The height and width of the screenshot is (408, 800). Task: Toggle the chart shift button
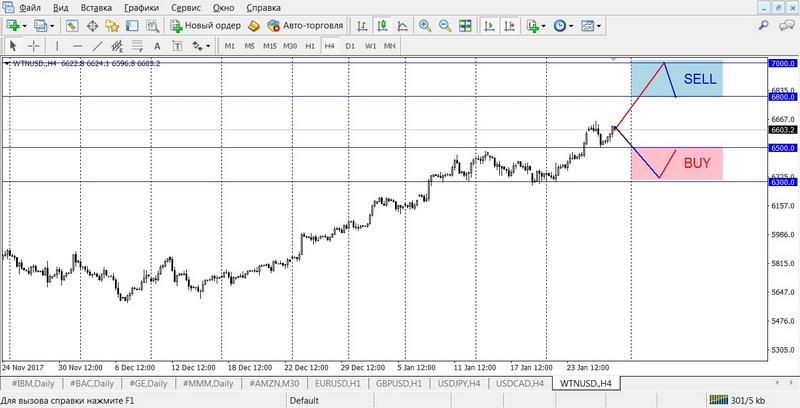pyautogui.click(x=511, y=25)
